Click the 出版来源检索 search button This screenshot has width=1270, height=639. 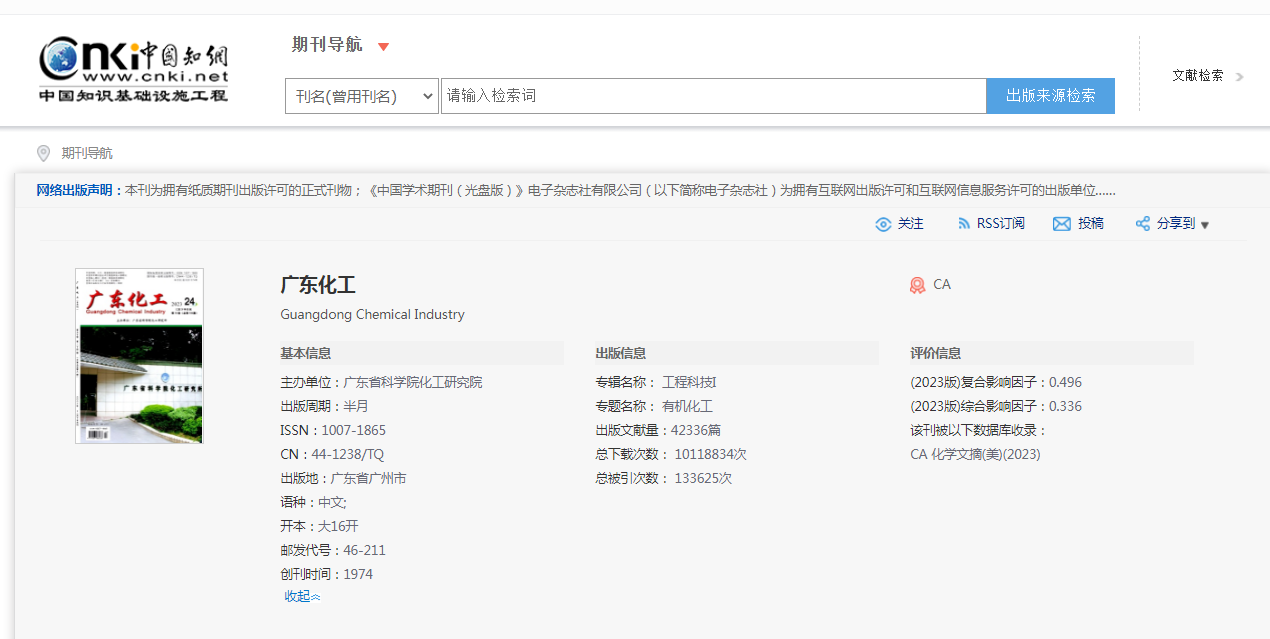[1050, 96]
